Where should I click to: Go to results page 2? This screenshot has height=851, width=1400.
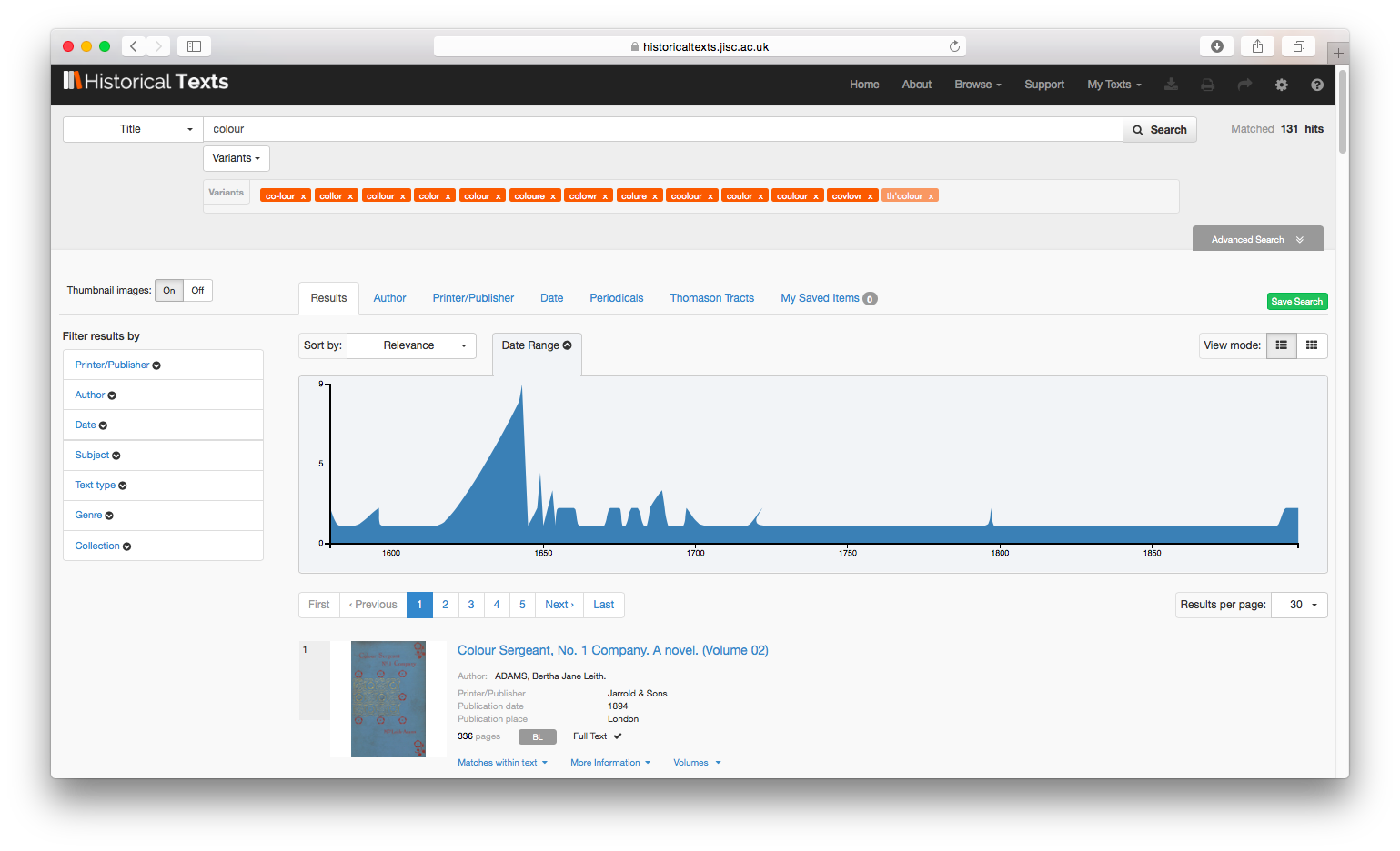tap(445, 605)
